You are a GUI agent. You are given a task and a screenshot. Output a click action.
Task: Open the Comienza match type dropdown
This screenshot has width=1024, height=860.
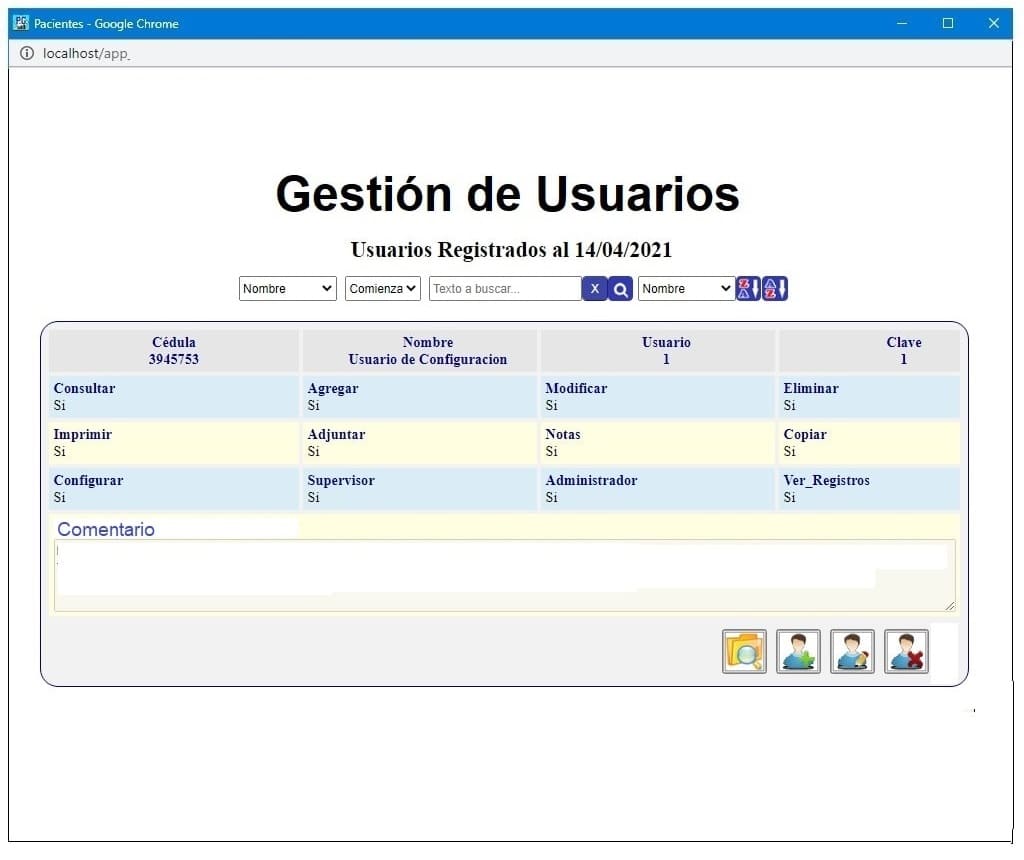coord(383,289)
